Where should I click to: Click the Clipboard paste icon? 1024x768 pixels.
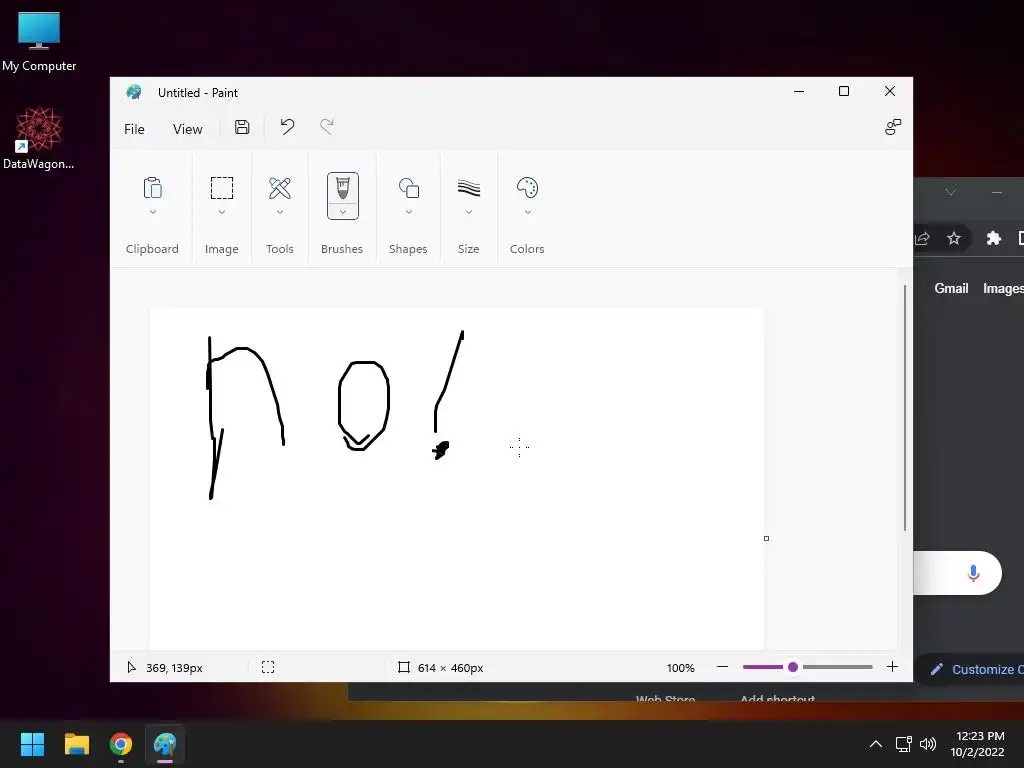pos(152,188)
